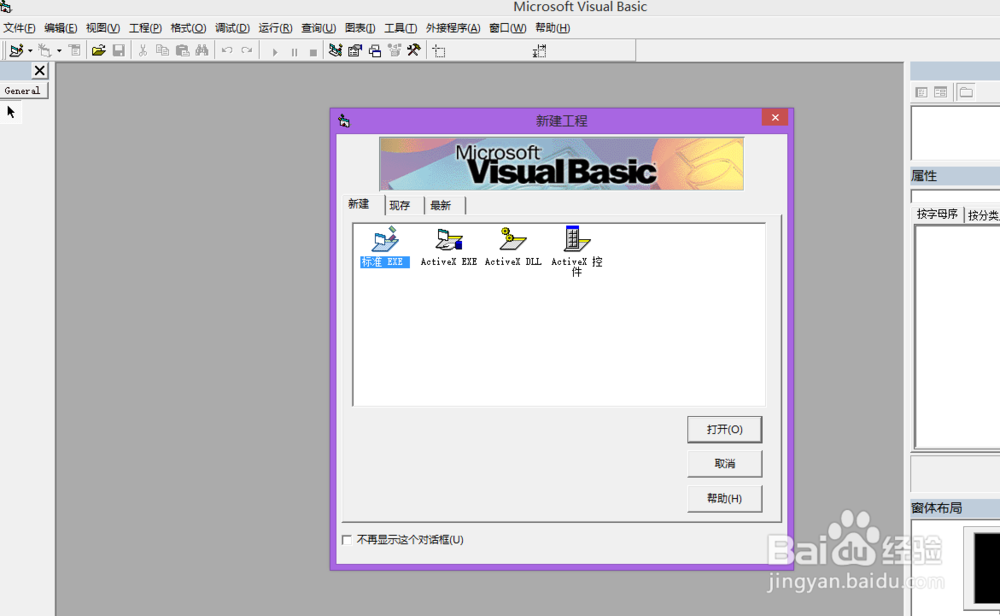Viewport: 1000px width, 616px height.
Task: Select the ActiveX DLL project type
Action: pyautogui.click(x=513, y=247)
